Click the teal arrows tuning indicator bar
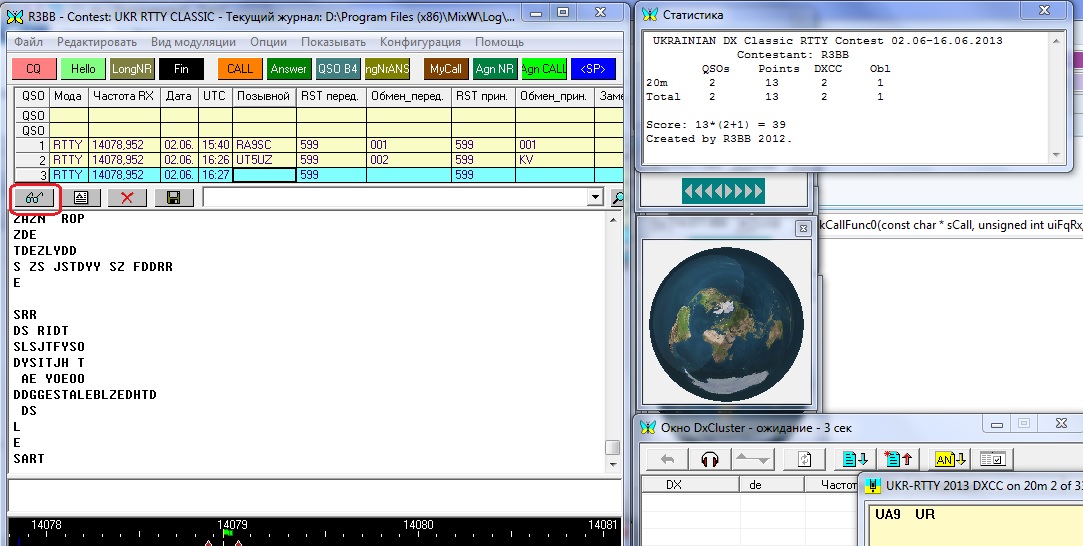The height and width of the screenshot is (546, 1083). [x=723, y=191]
